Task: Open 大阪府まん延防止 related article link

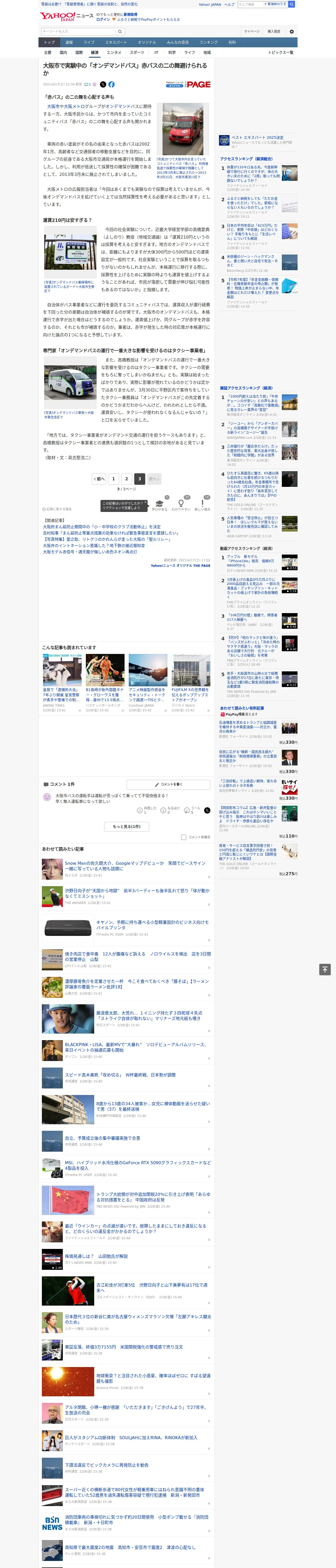Action: [102, 527]
